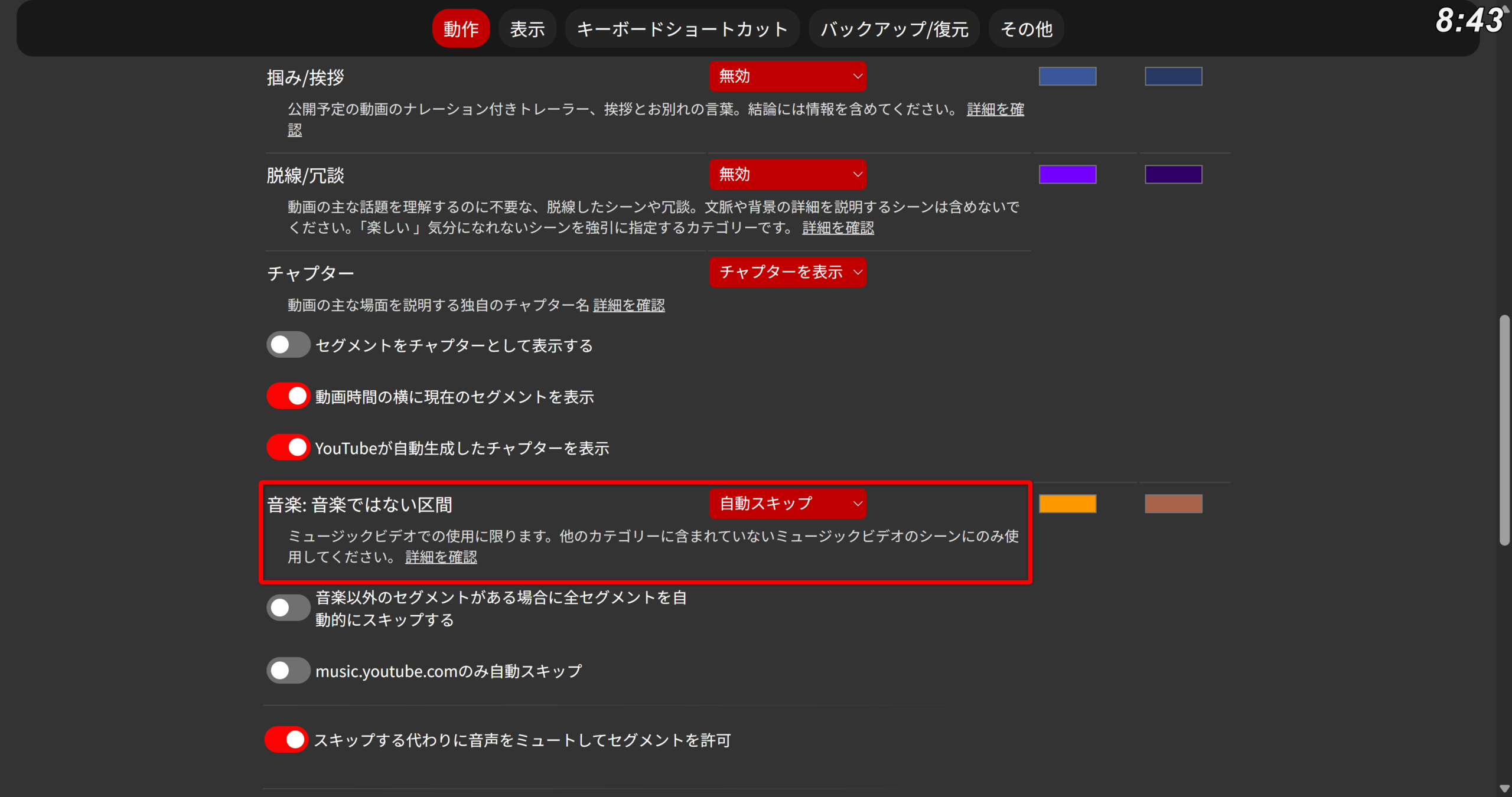Open 掴み/挨拶 skip option dropdown

pos(787,76)
